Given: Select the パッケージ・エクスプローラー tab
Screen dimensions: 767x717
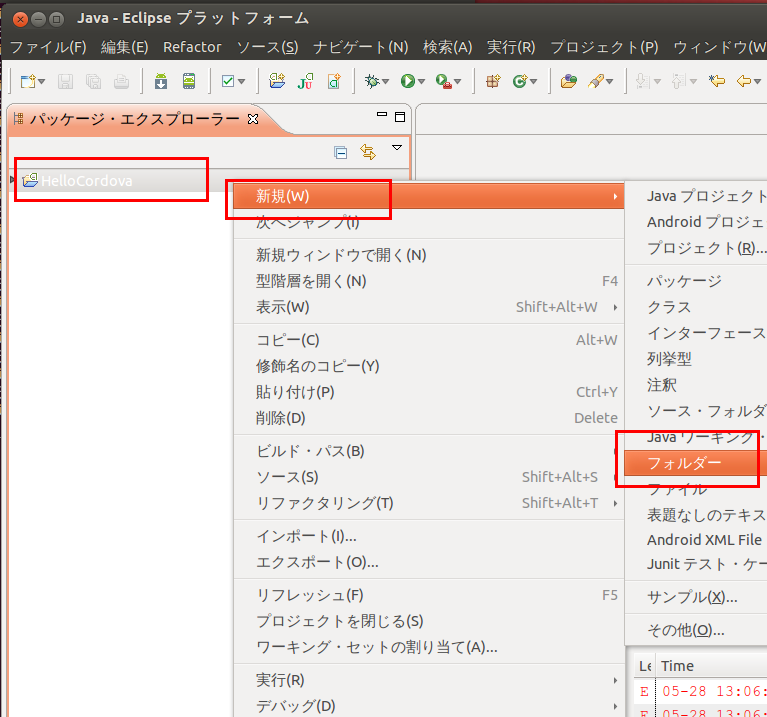Looking at the screenshot, I should click(x=135, y=119).
